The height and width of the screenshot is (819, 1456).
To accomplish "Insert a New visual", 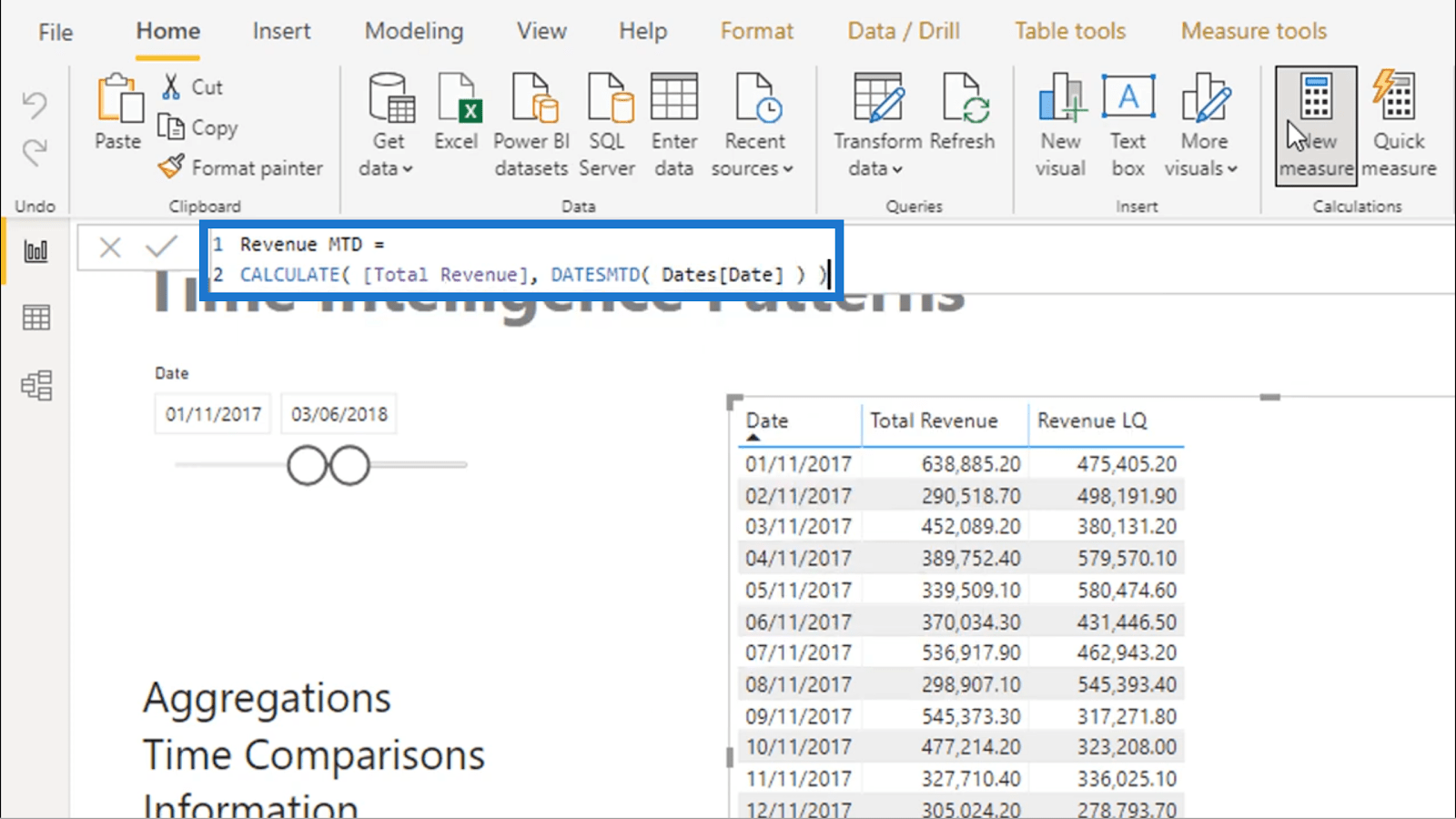I will 1061,126.
